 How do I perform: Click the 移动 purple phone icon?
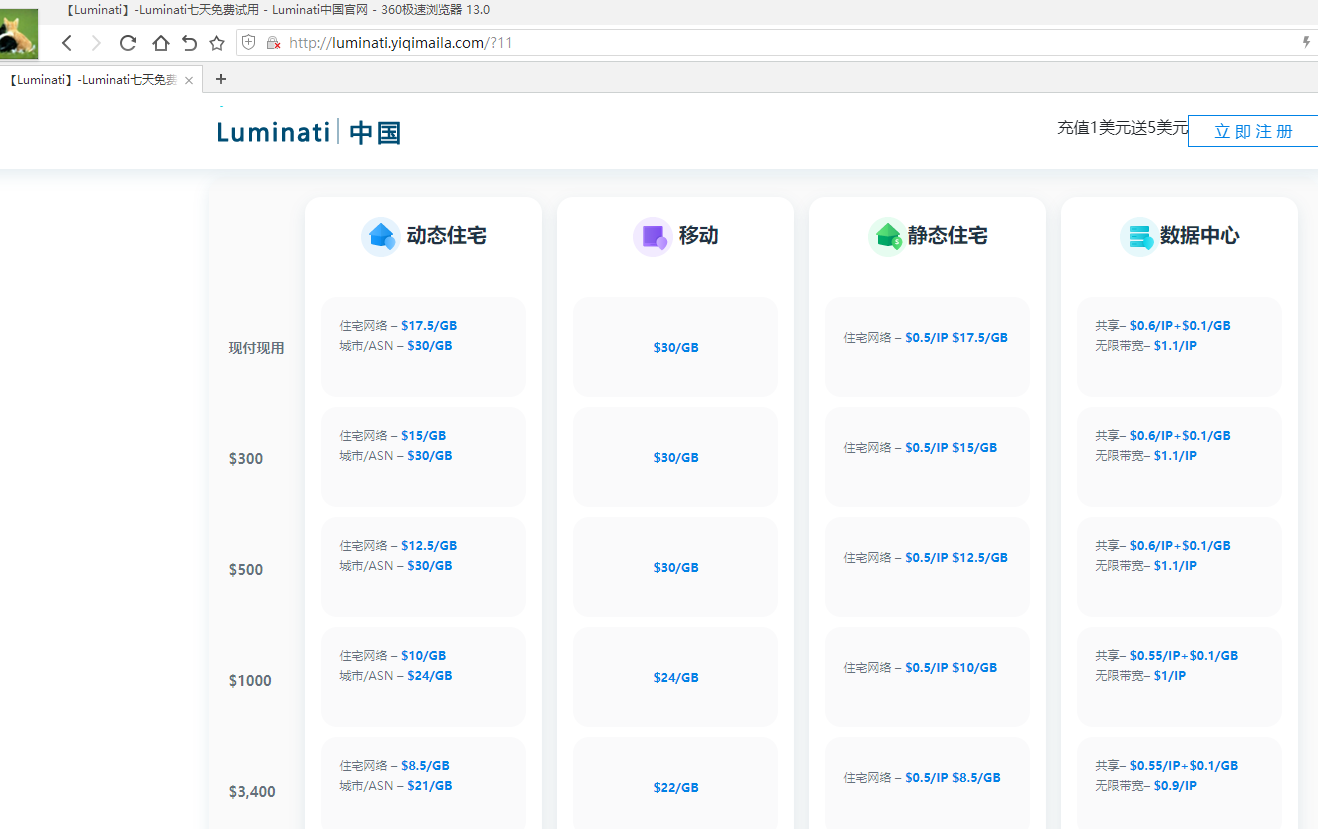(653, 237)
